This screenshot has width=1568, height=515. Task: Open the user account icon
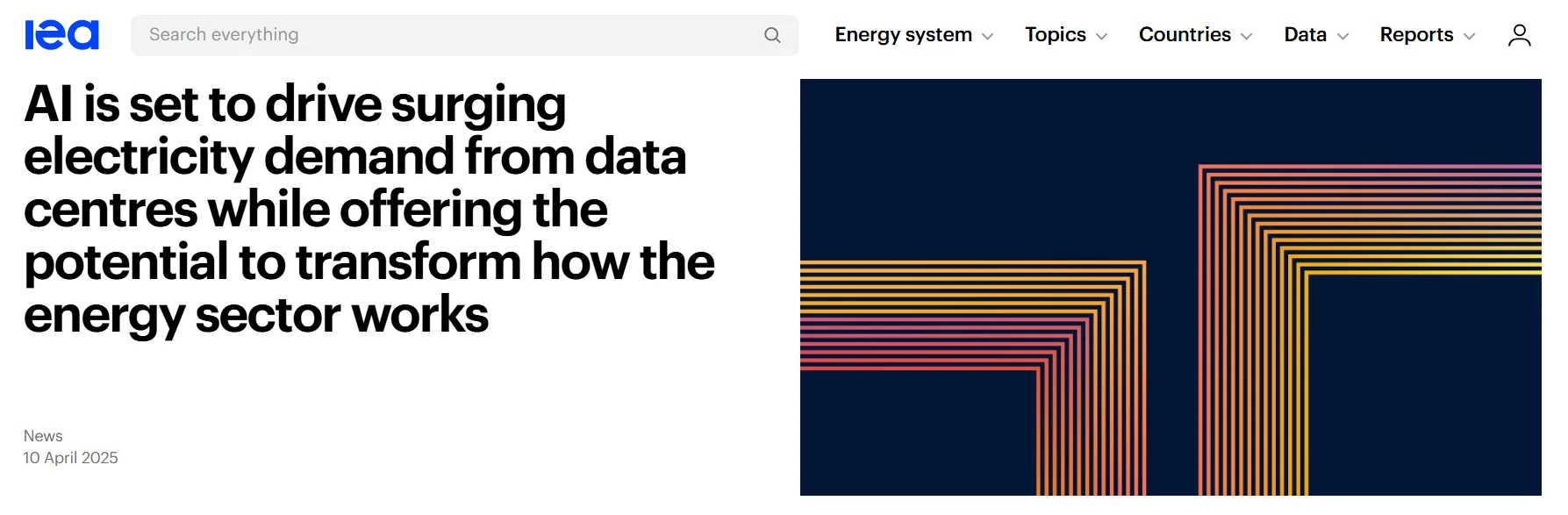tap(1519, 34)
